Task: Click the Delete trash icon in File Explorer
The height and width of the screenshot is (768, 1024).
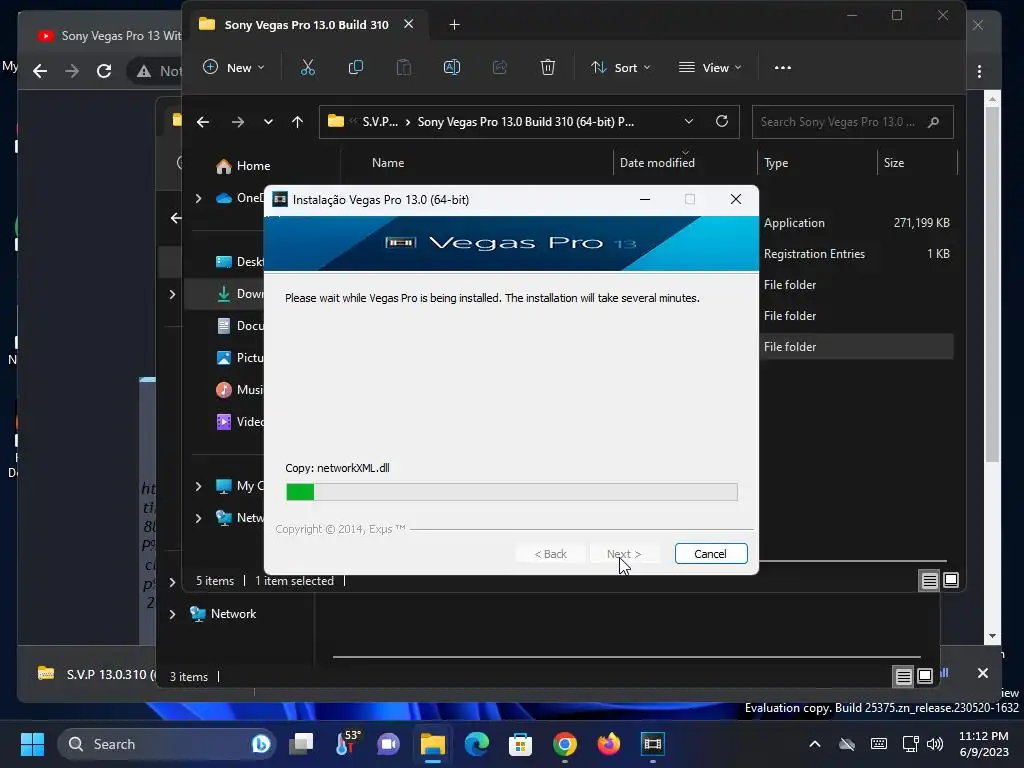Action: (548, 67)
